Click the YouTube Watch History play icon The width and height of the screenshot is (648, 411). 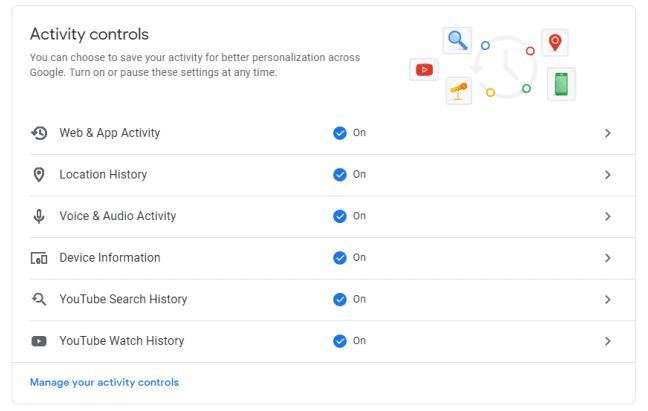[x=39, y=341]
